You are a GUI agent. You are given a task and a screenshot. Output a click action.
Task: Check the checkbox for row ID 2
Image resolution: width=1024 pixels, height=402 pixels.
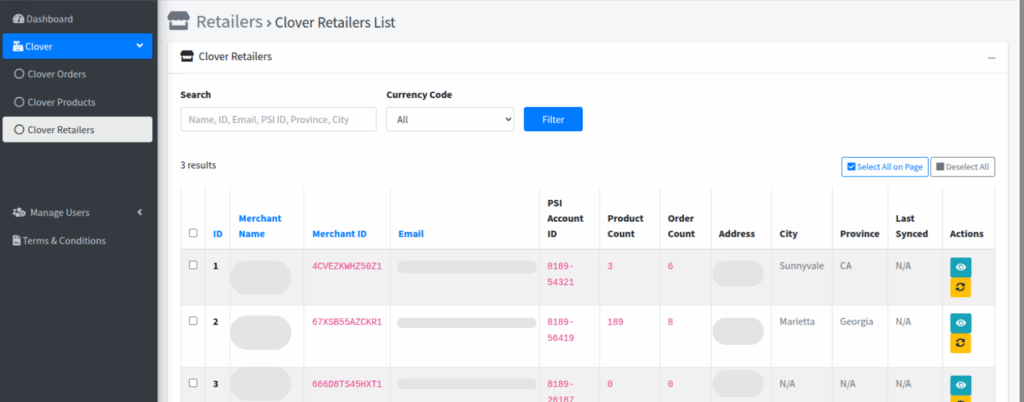point(193,321)
